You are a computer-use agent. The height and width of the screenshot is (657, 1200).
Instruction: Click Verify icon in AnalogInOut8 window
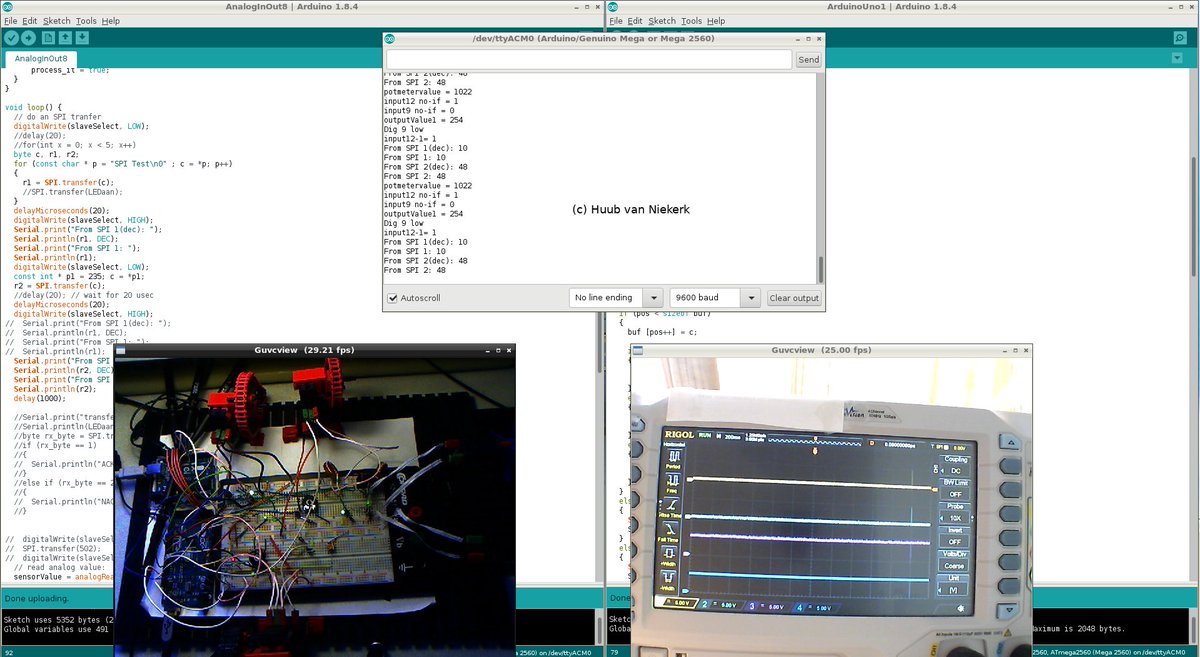pyautogui.click(x=11, y=38)
